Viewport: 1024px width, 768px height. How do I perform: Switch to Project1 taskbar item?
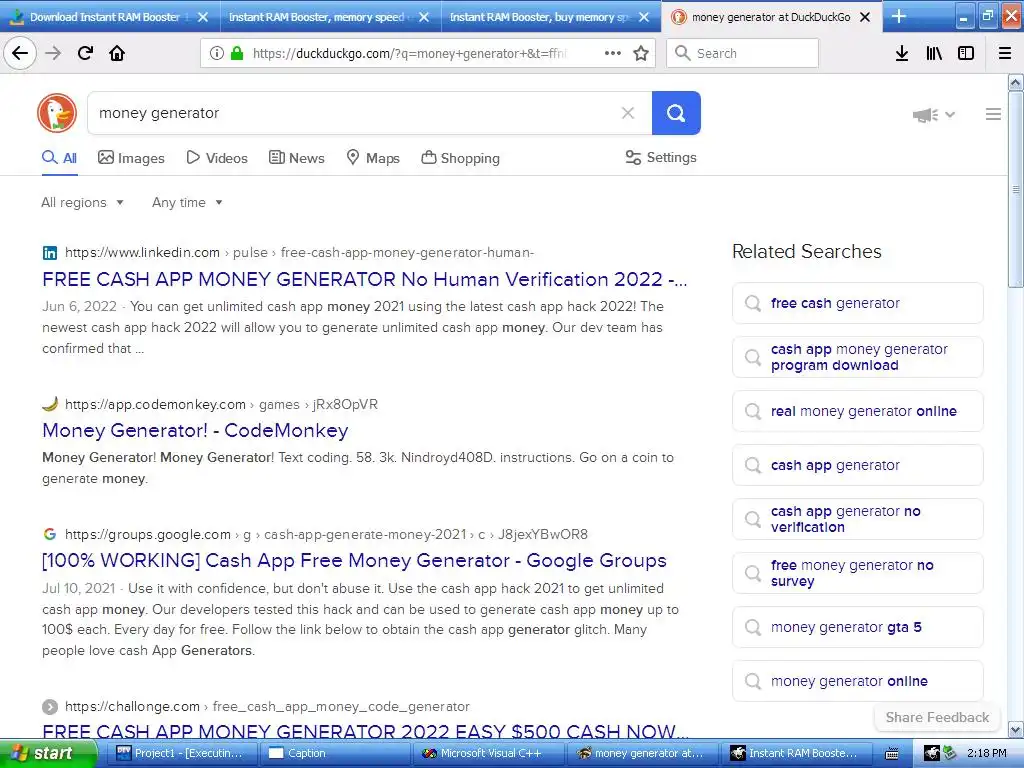tap(182, 753)
